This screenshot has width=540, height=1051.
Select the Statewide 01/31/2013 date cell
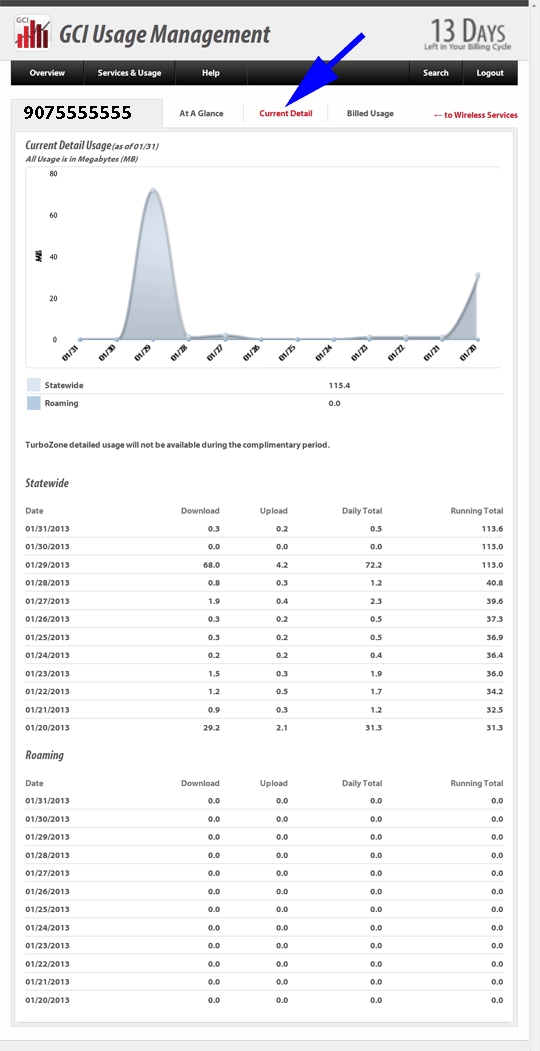click(x=48, y=529)
